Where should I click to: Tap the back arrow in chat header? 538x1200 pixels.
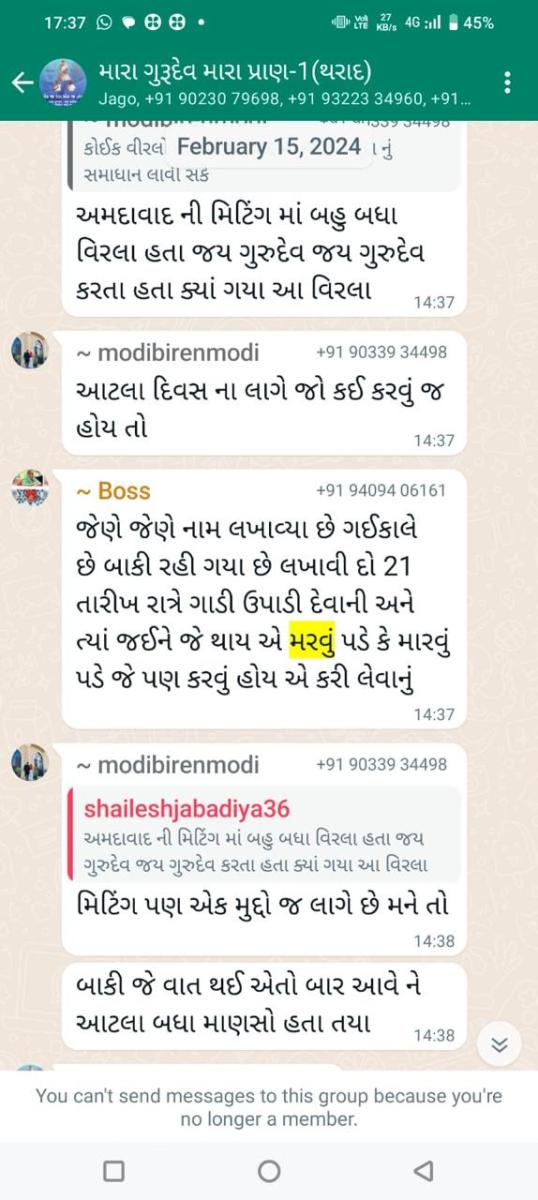click(22, 83)
